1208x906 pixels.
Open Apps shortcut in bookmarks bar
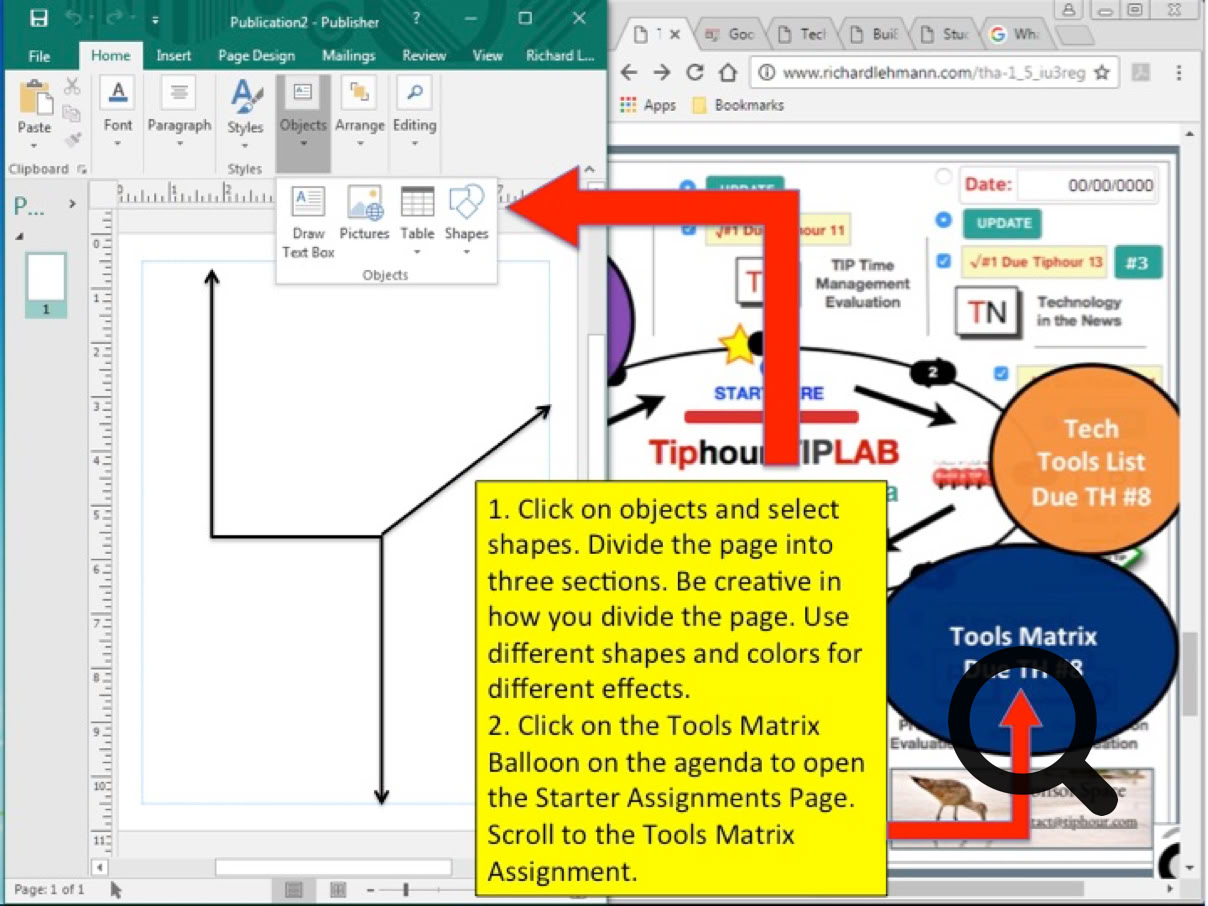[x=648, y=105]
